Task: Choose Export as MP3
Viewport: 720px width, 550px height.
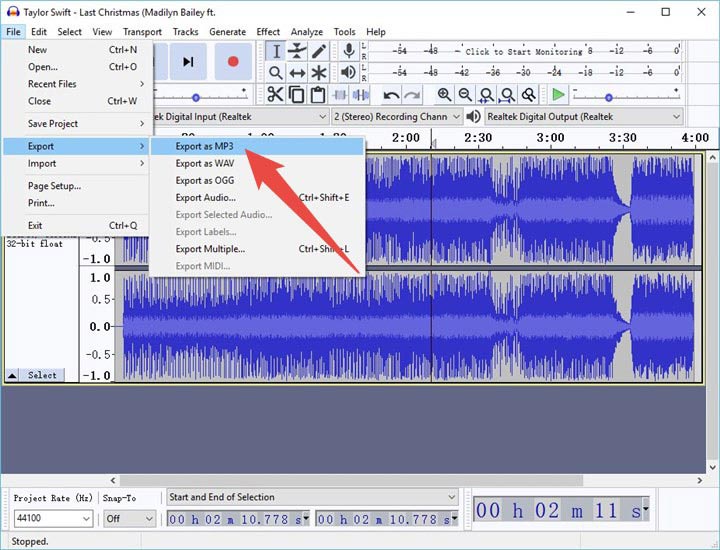Action: click(x=204, y=146)
